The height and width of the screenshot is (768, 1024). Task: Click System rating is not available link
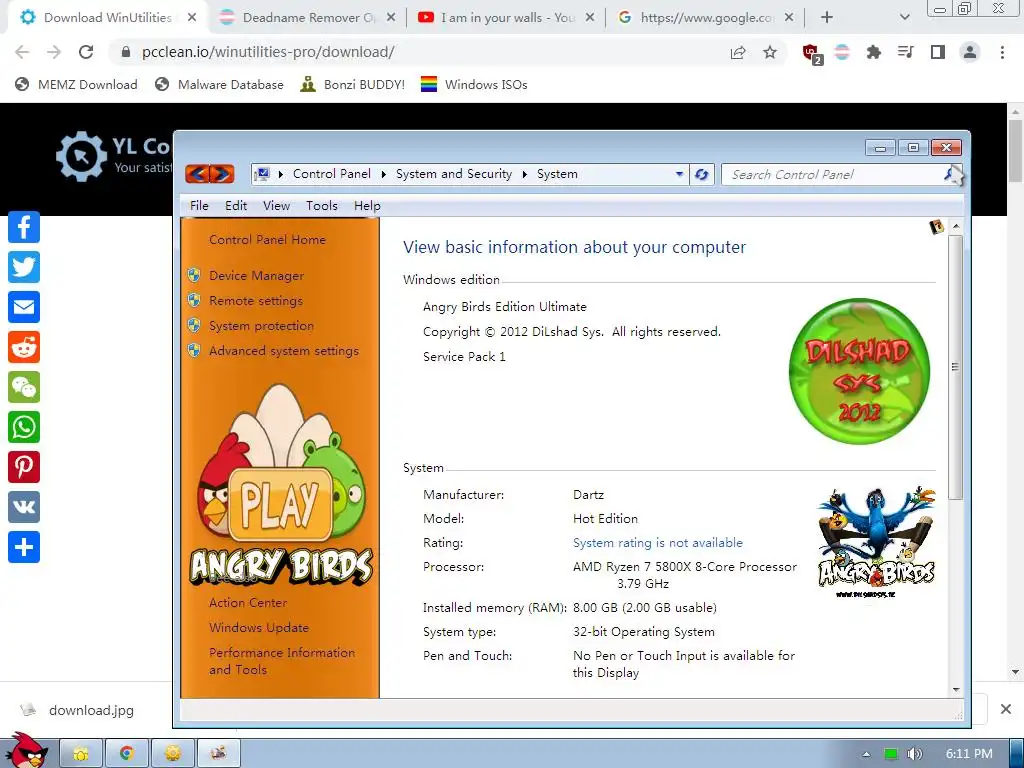658,543
